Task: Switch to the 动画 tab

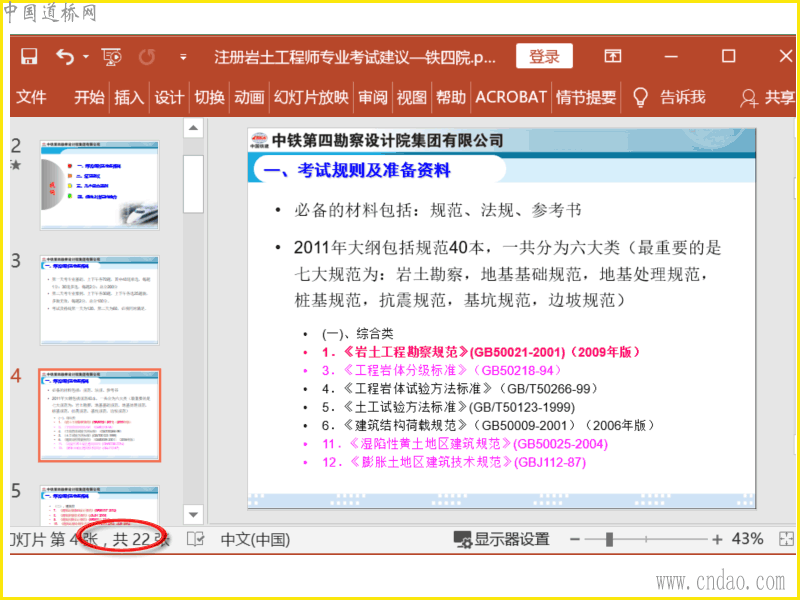Action: [249, 97]
